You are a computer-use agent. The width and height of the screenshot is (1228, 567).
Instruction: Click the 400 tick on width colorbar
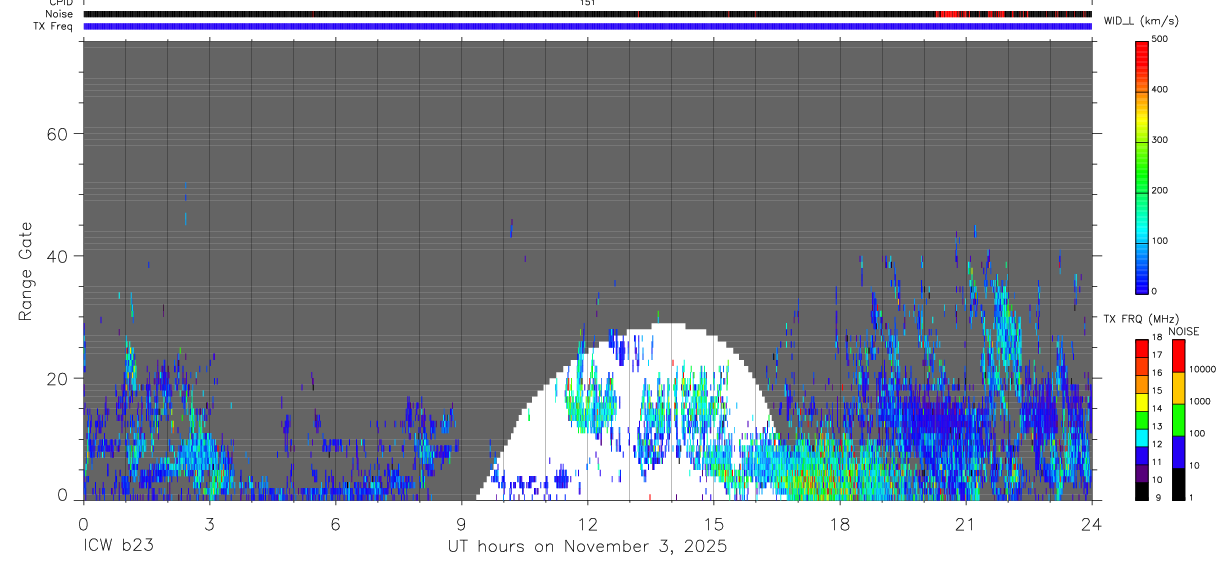tap(1161, 89)
